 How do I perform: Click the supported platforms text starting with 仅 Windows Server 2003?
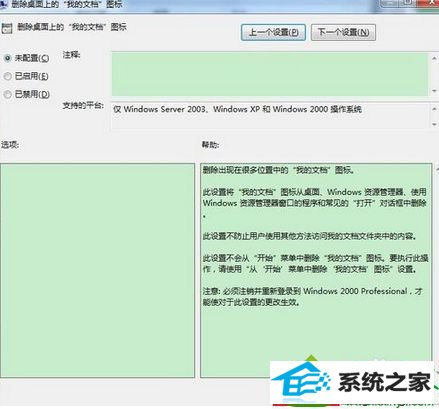(237, 109)
